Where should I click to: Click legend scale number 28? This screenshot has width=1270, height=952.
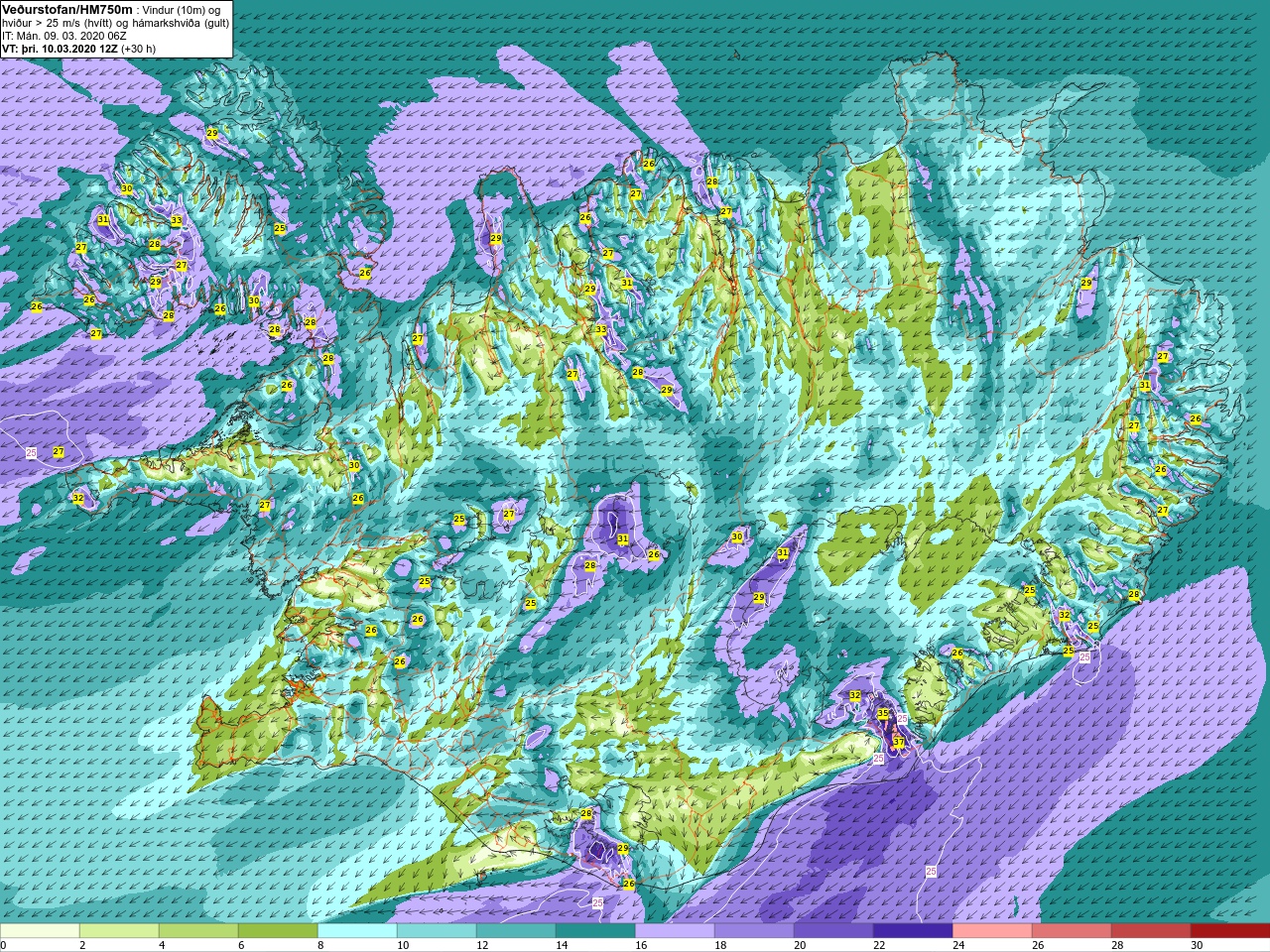tap(1117, 945)
